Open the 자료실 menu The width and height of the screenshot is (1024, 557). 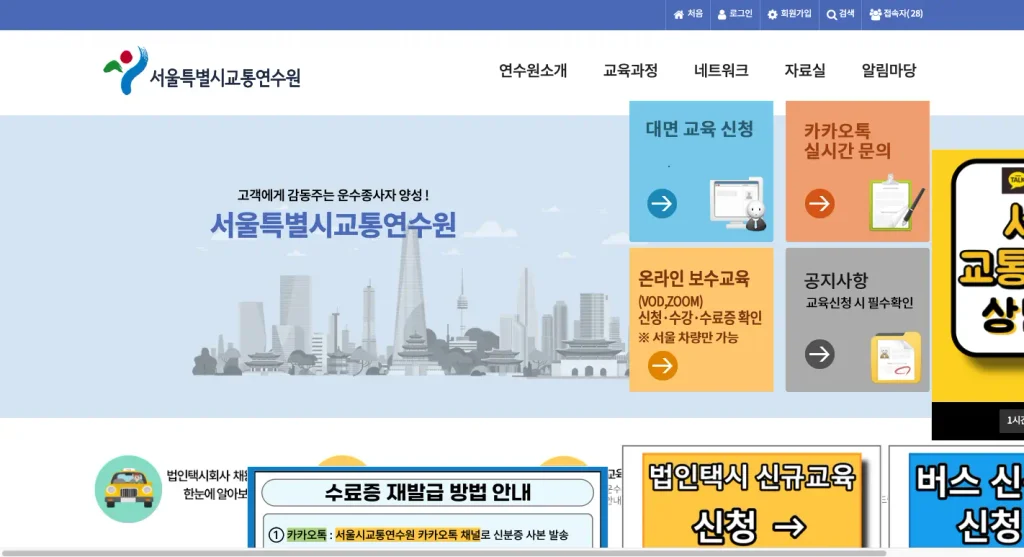click(x=805, y=70)
